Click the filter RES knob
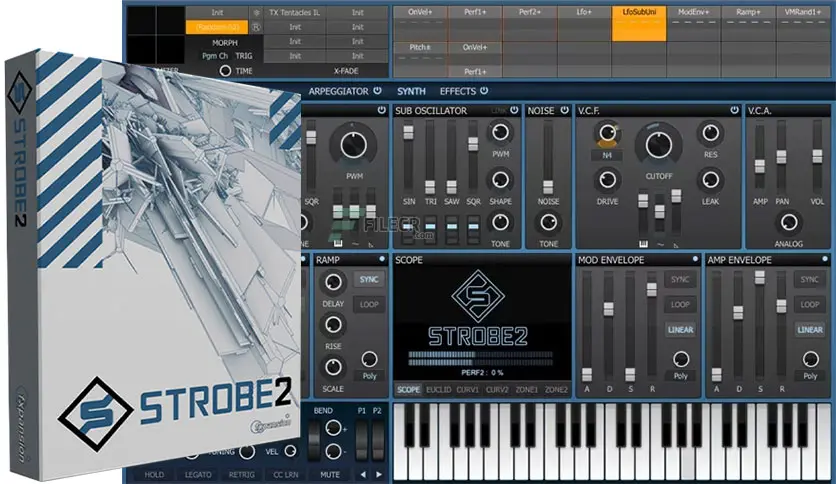This screenshot has height=484, width=836. pos(711,133)
